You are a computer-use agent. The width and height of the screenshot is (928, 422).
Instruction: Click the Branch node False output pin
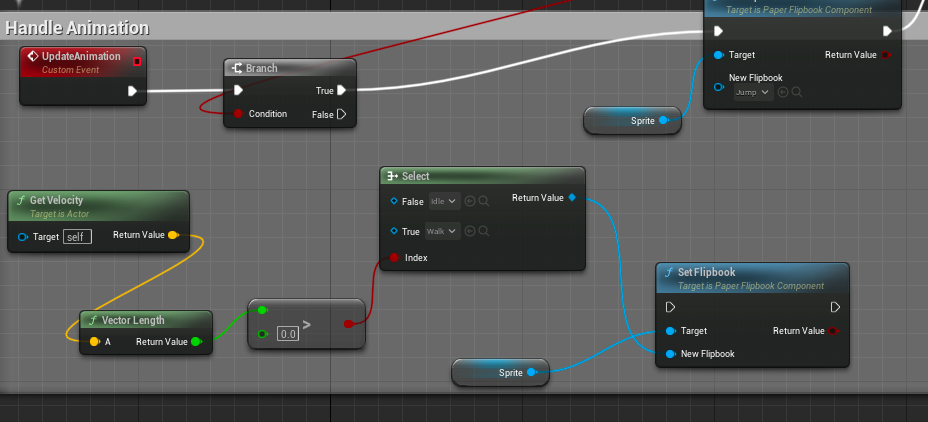coord(341,114)
